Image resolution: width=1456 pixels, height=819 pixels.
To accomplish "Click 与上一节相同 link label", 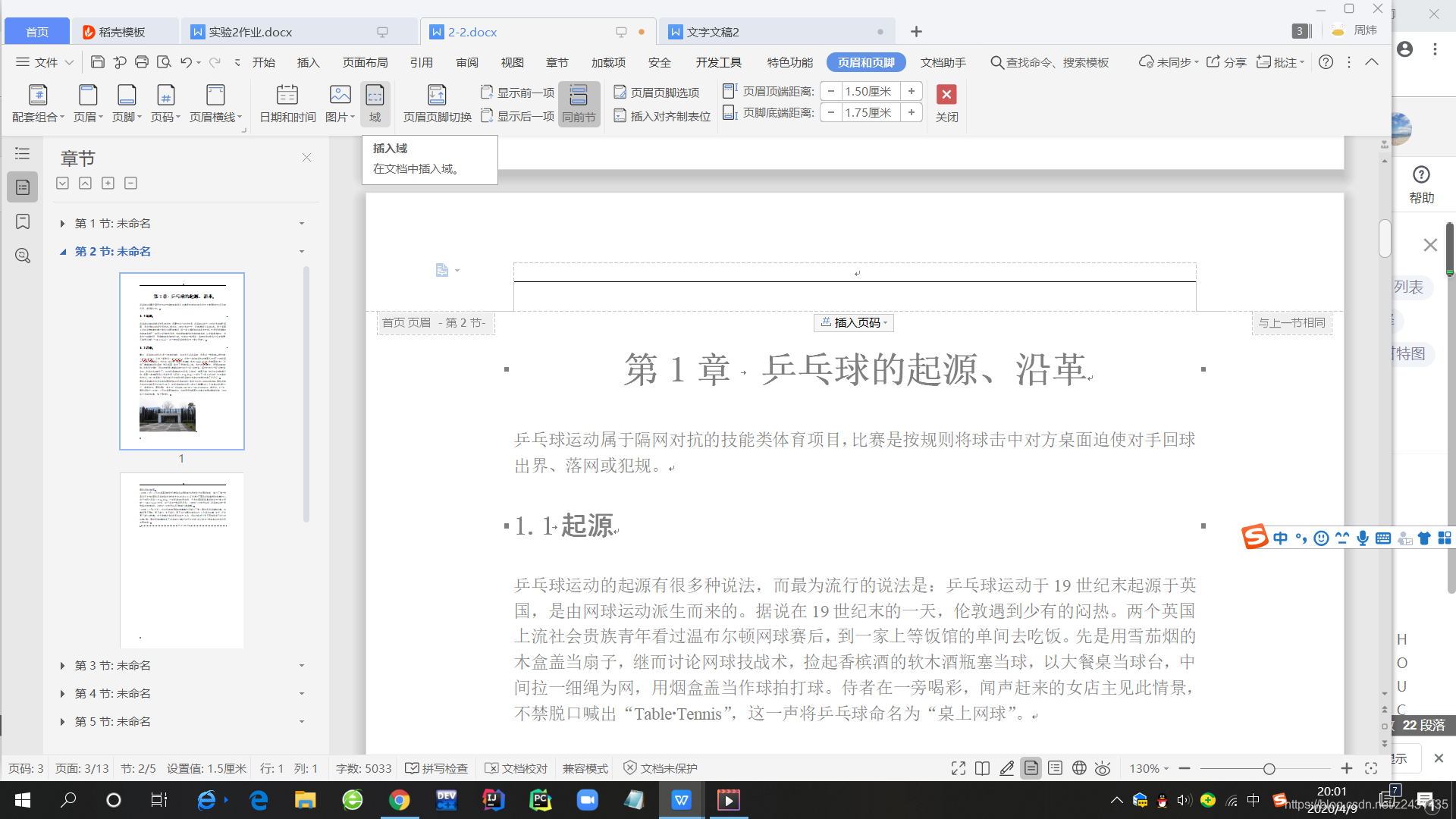I will tap(1291, 323).
